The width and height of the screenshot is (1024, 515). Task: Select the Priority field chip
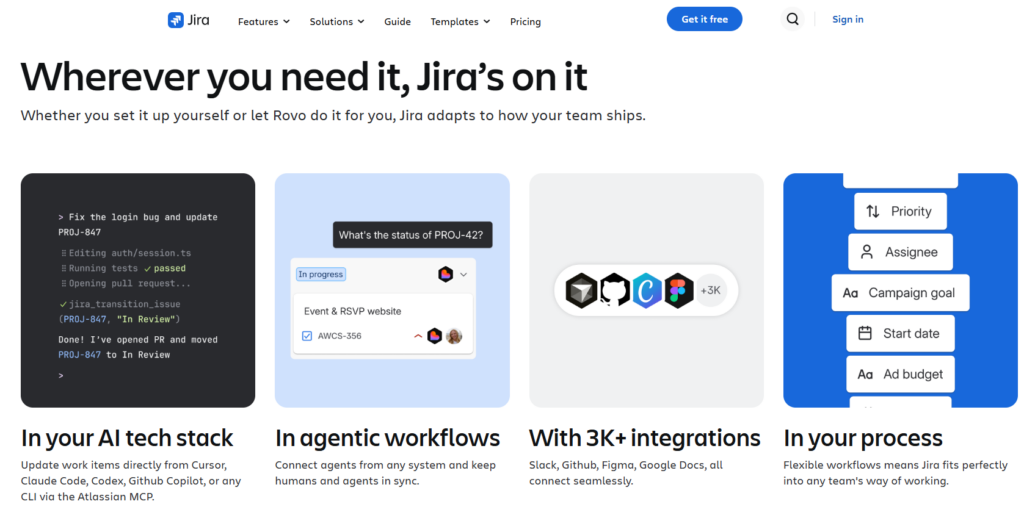pos(901,211)
